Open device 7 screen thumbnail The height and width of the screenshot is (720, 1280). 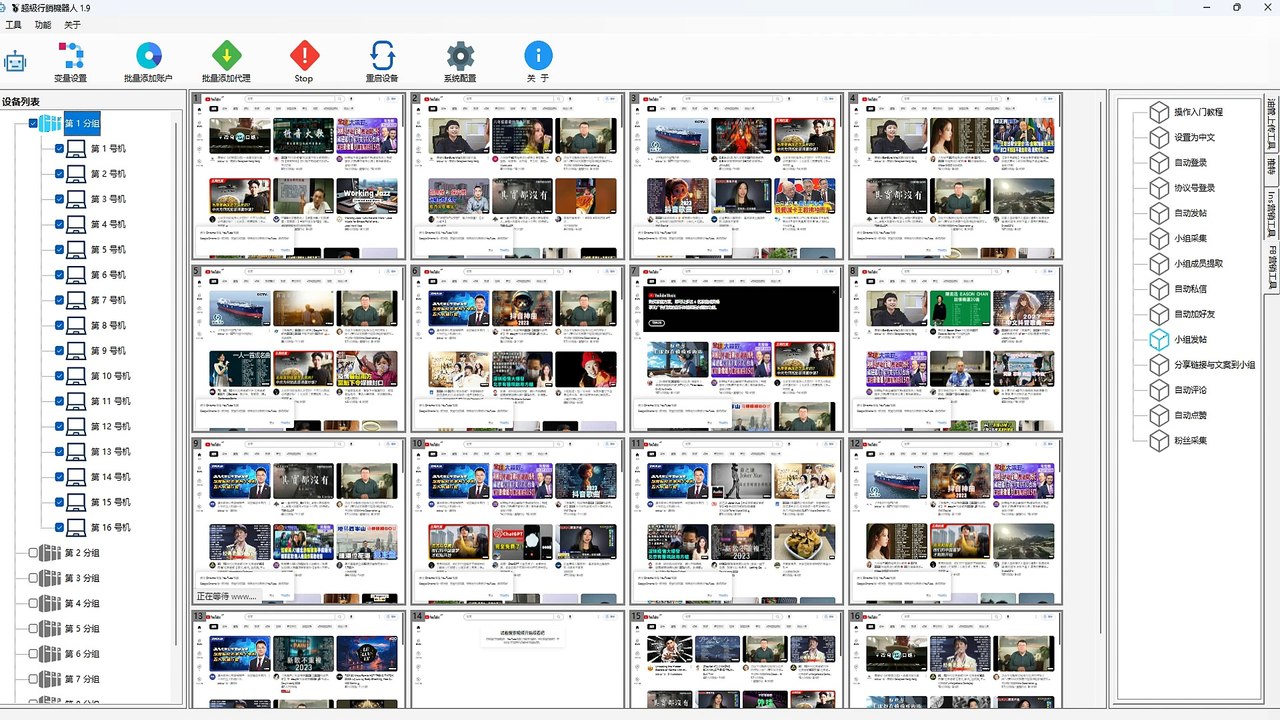click(x=735, y=348)
